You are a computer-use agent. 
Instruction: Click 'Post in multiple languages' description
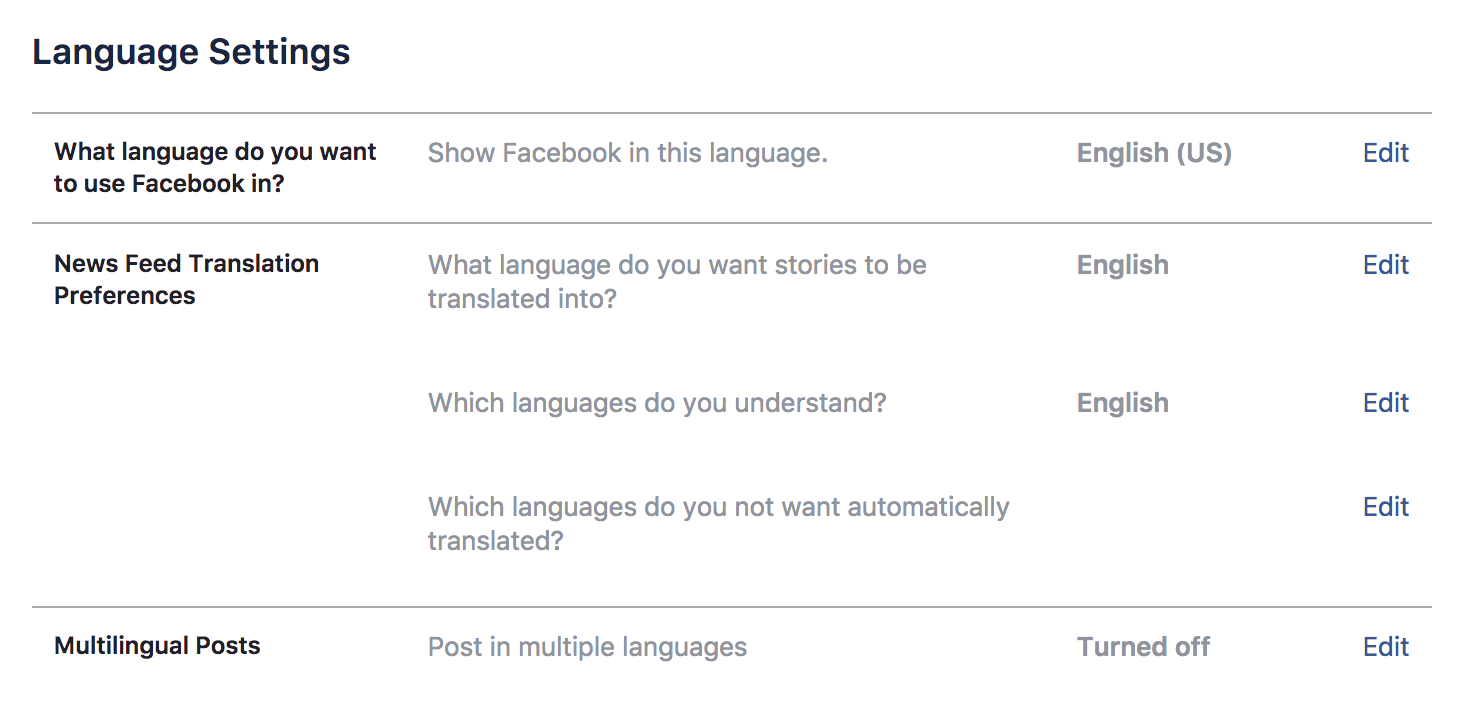click(587, 646)
